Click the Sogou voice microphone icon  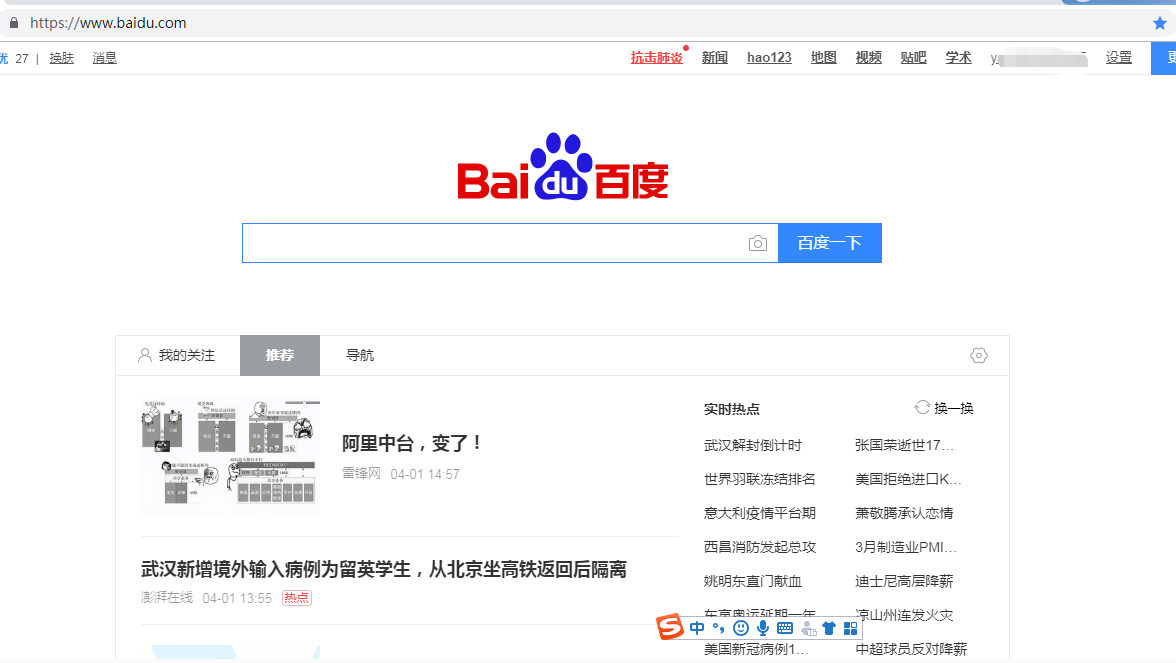point(763,628)
